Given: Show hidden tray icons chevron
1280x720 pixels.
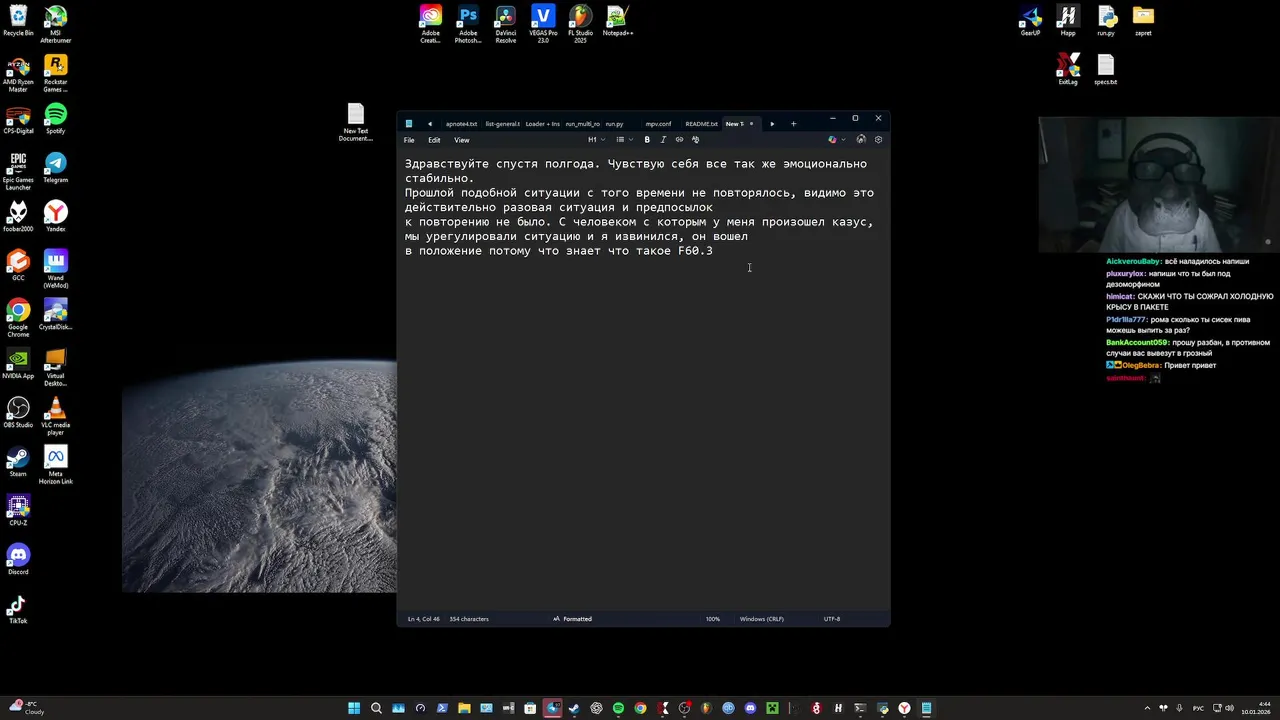Looking at the screenshot, I should (x=1147, y=708).
